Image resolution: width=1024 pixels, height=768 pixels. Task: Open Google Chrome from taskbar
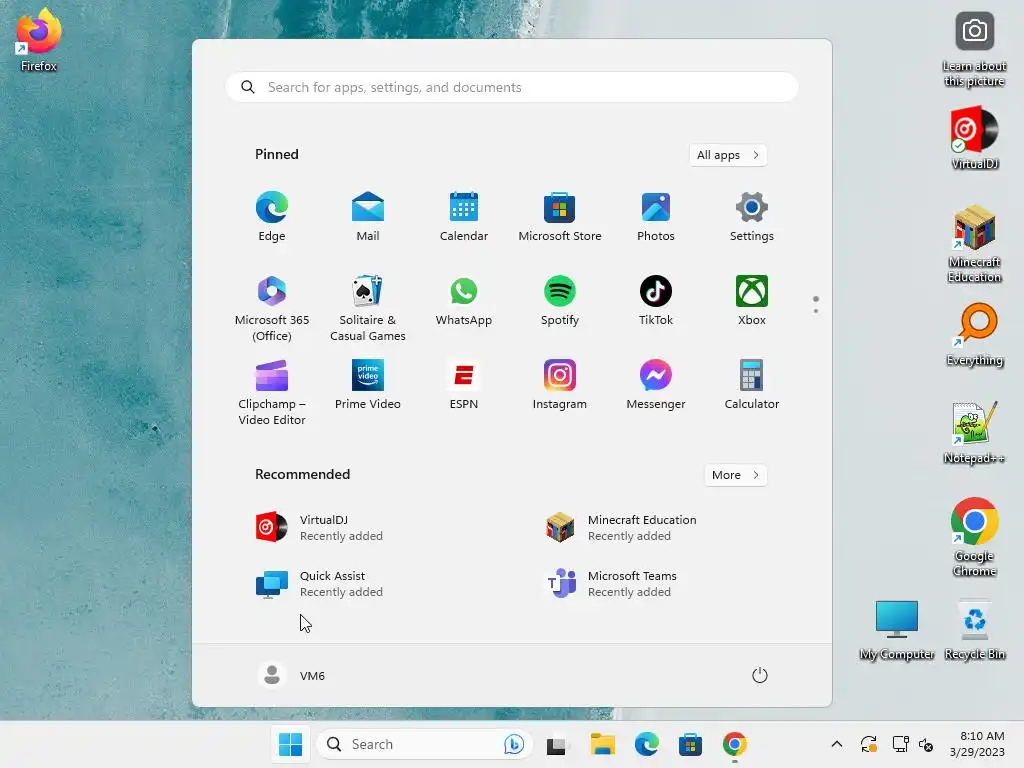[735, 744]
